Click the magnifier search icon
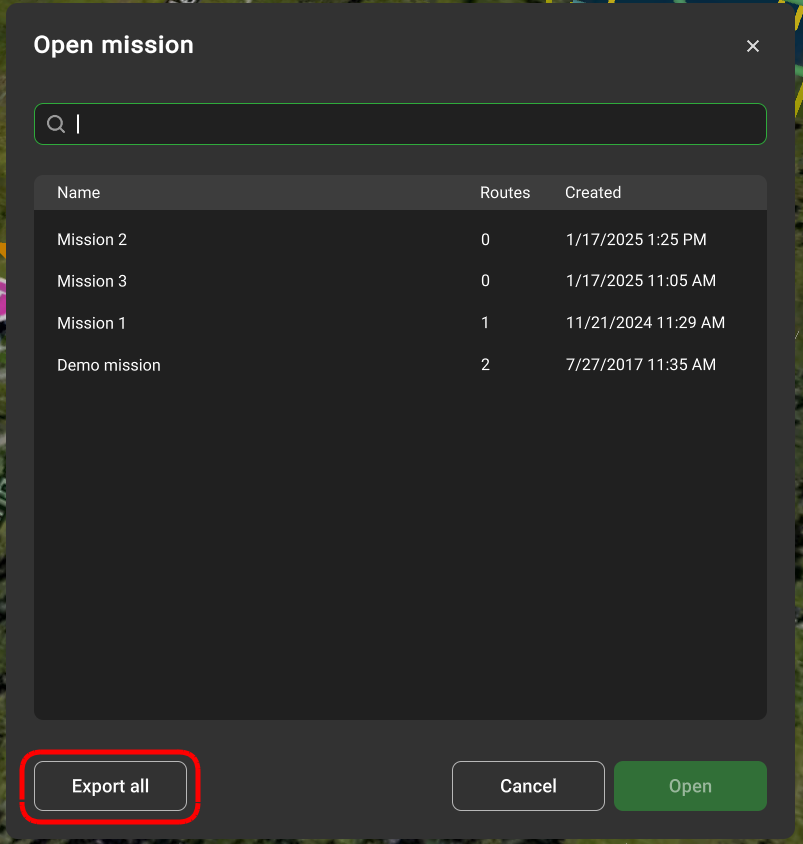 coord(57,124)
